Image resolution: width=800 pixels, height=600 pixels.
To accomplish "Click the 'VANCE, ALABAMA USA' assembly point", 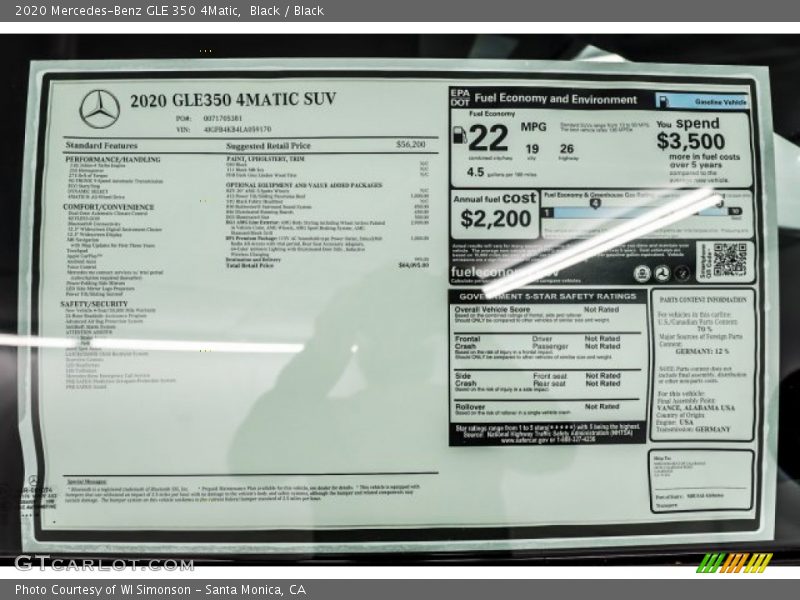I will coord(696,408).
